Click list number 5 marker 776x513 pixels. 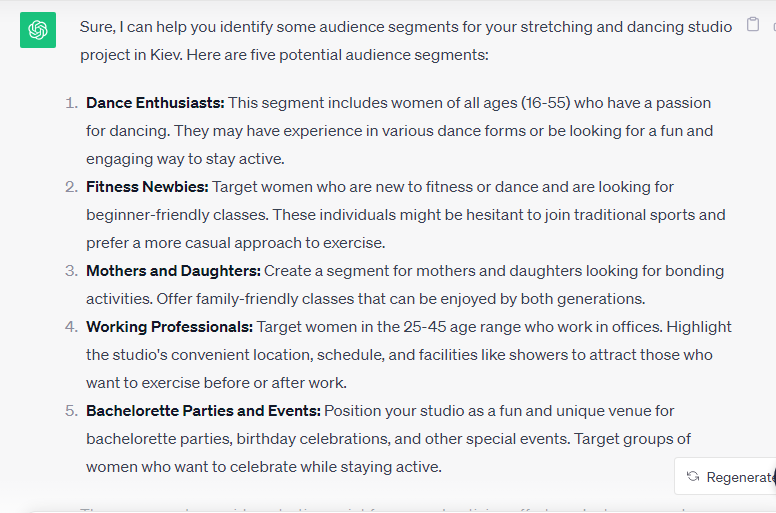[x=72, y=411]
